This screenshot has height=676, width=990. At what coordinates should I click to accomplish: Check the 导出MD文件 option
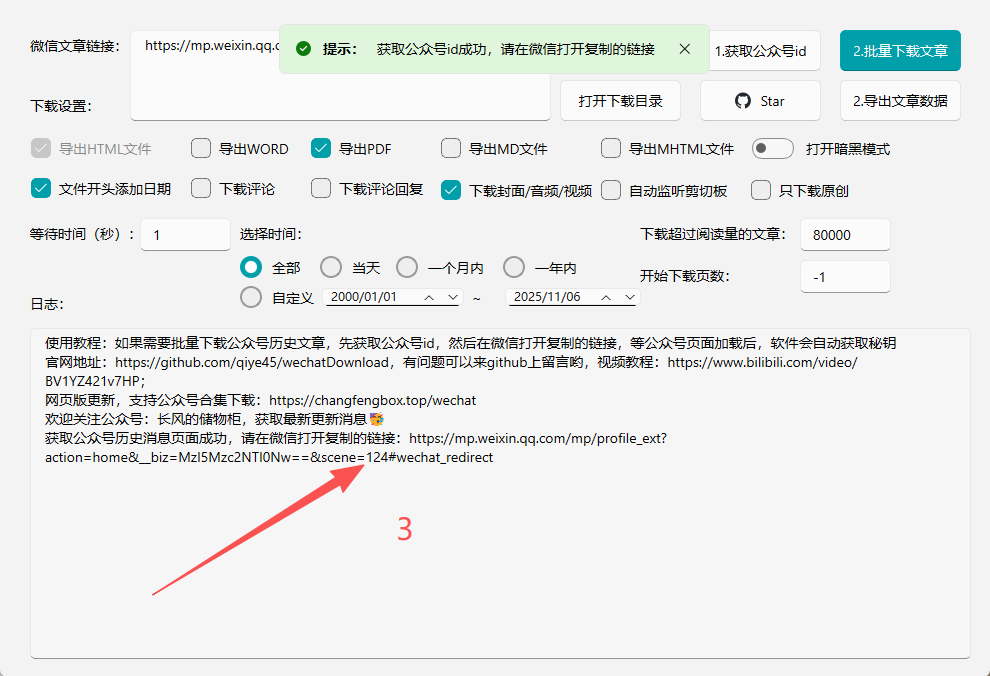click(x=451, y=147)
